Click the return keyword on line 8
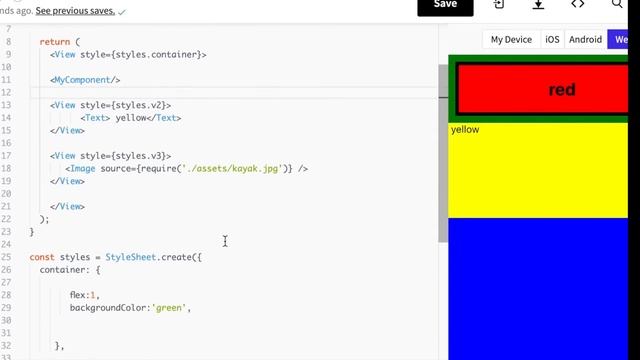Screen dimensions: 640x360 coord(55,42)
